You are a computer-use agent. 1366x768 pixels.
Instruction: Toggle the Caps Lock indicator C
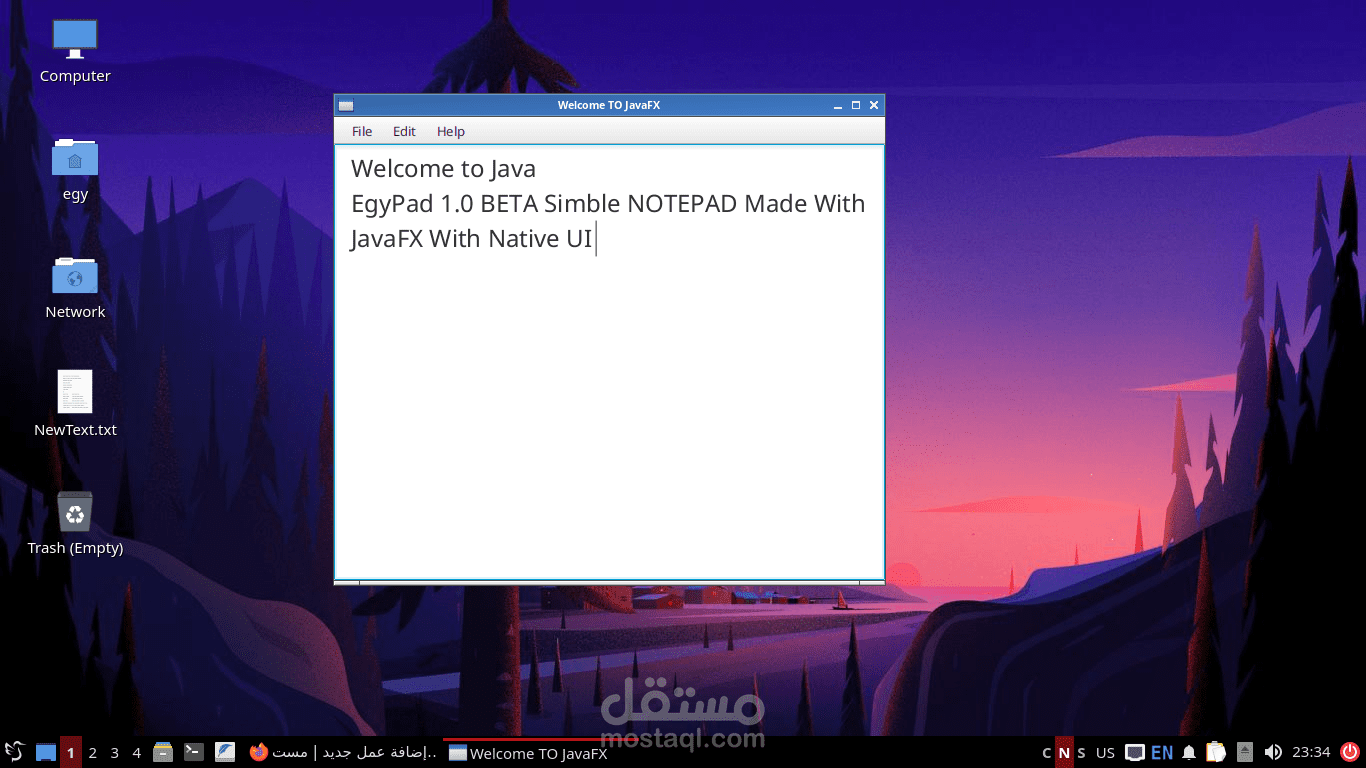tap(1047, 753)
